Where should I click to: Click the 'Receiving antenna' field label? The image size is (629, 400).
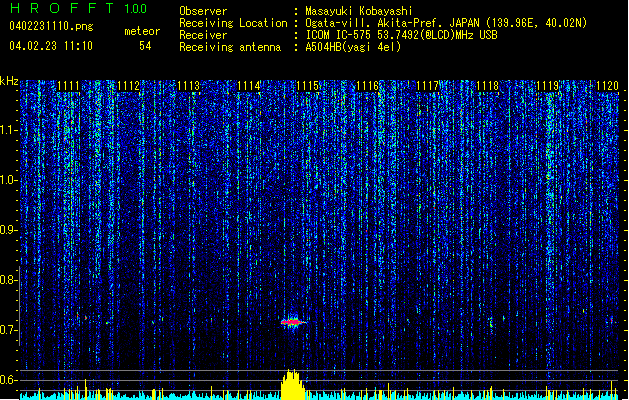(230, 47)
